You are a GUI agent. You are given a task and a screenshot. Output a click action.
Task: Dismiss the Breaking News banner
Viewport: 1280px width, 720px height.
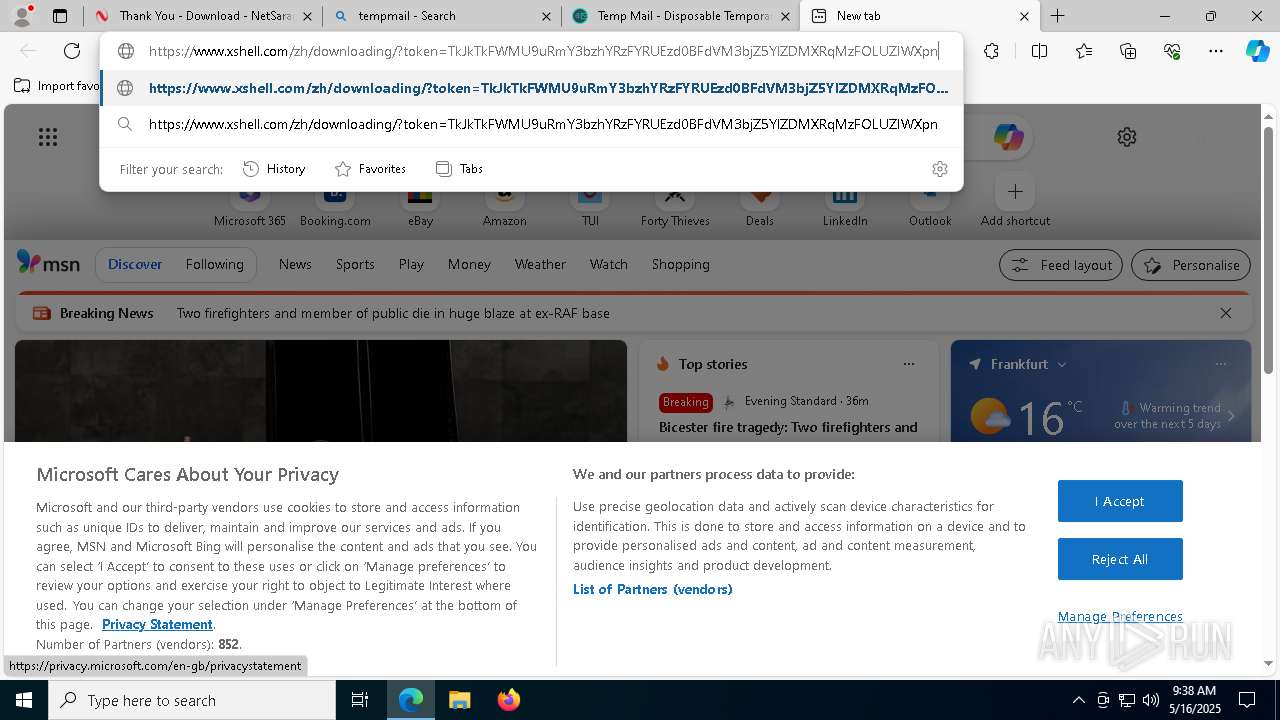(x=1226, y=313)
